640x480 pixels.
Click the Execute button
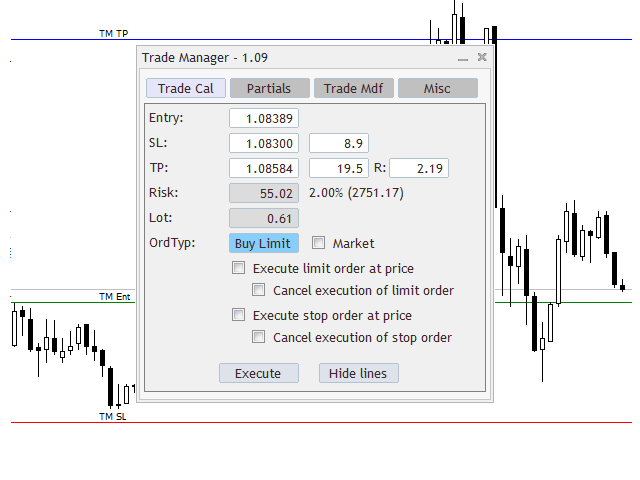(259, 373)
